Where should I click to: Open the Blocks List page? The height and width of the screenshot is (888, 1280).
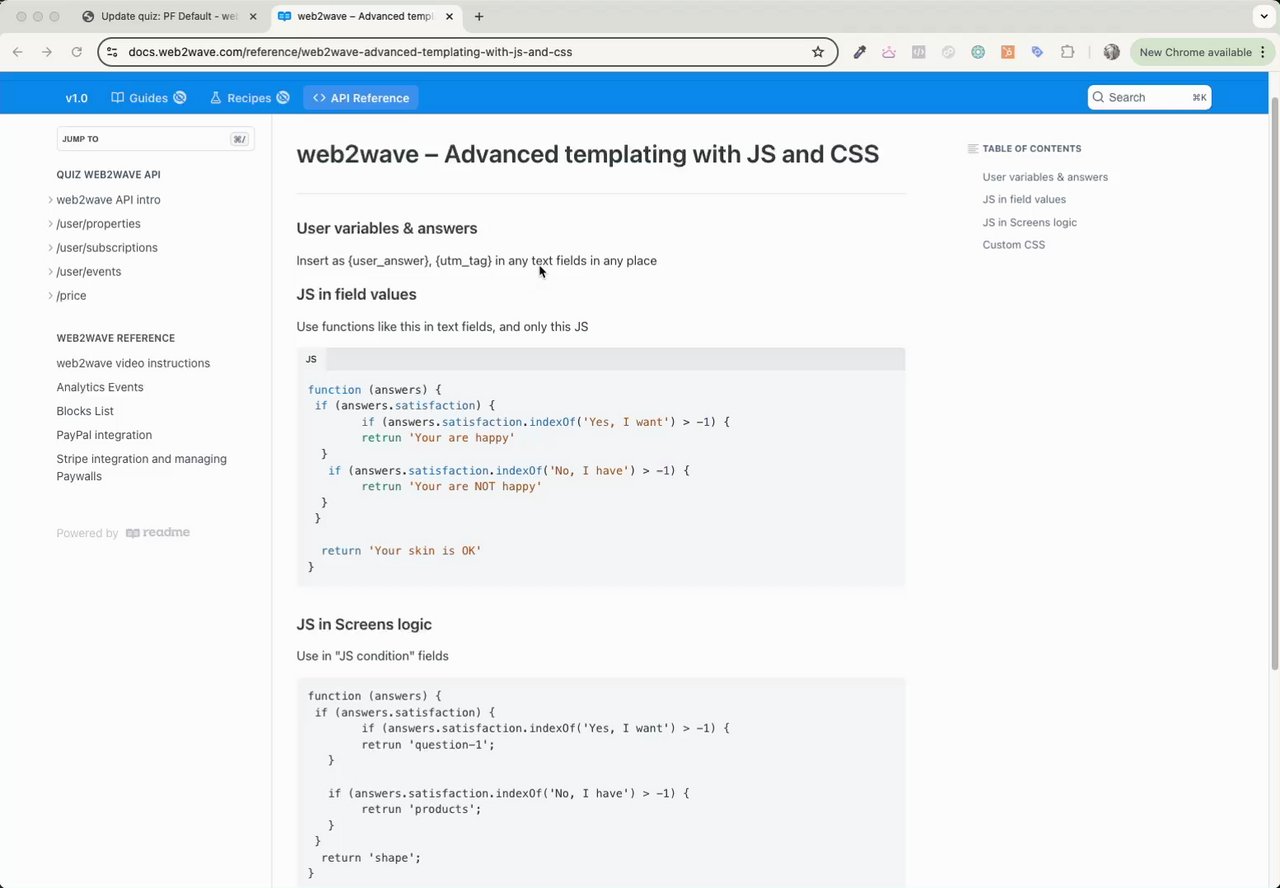click(85, 411)
